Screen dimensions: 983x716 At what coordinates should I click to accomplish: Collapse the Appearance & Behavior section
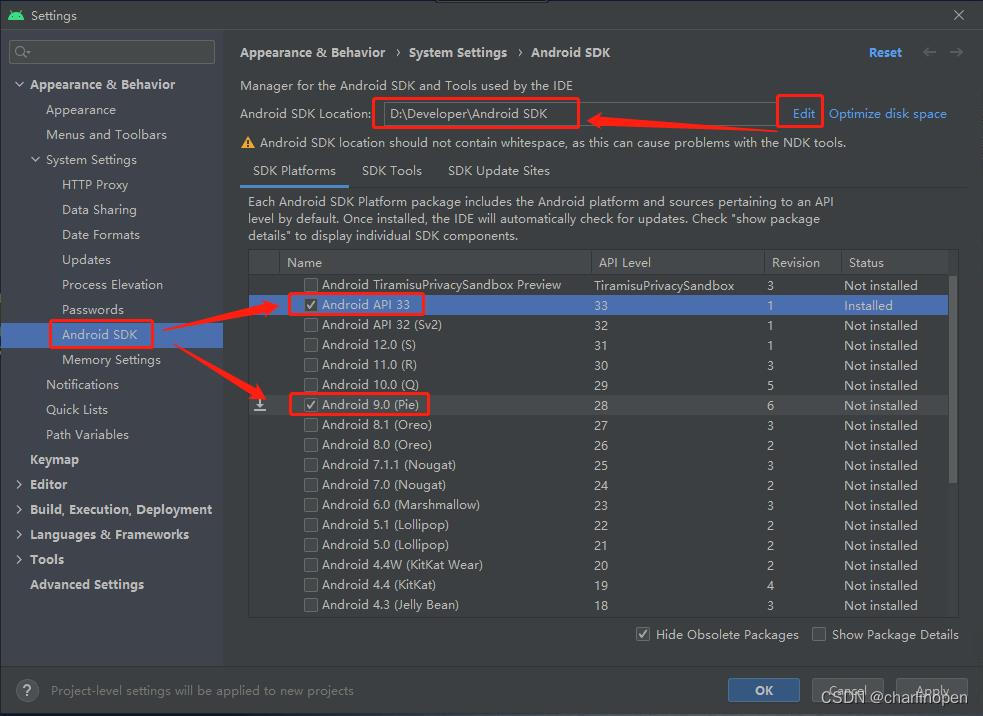[20, 85]
